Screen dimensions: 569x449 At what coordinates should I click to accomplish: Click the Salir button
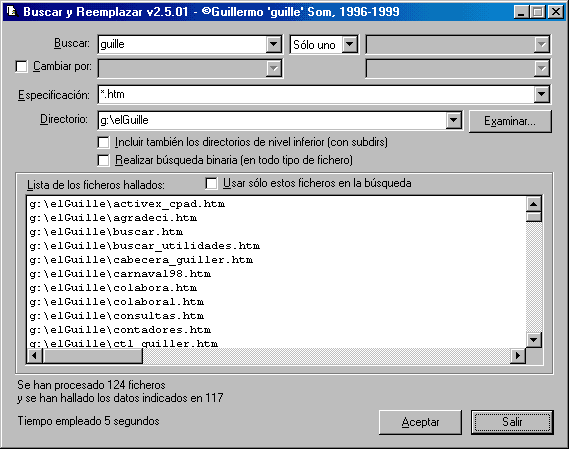(512, 422)
